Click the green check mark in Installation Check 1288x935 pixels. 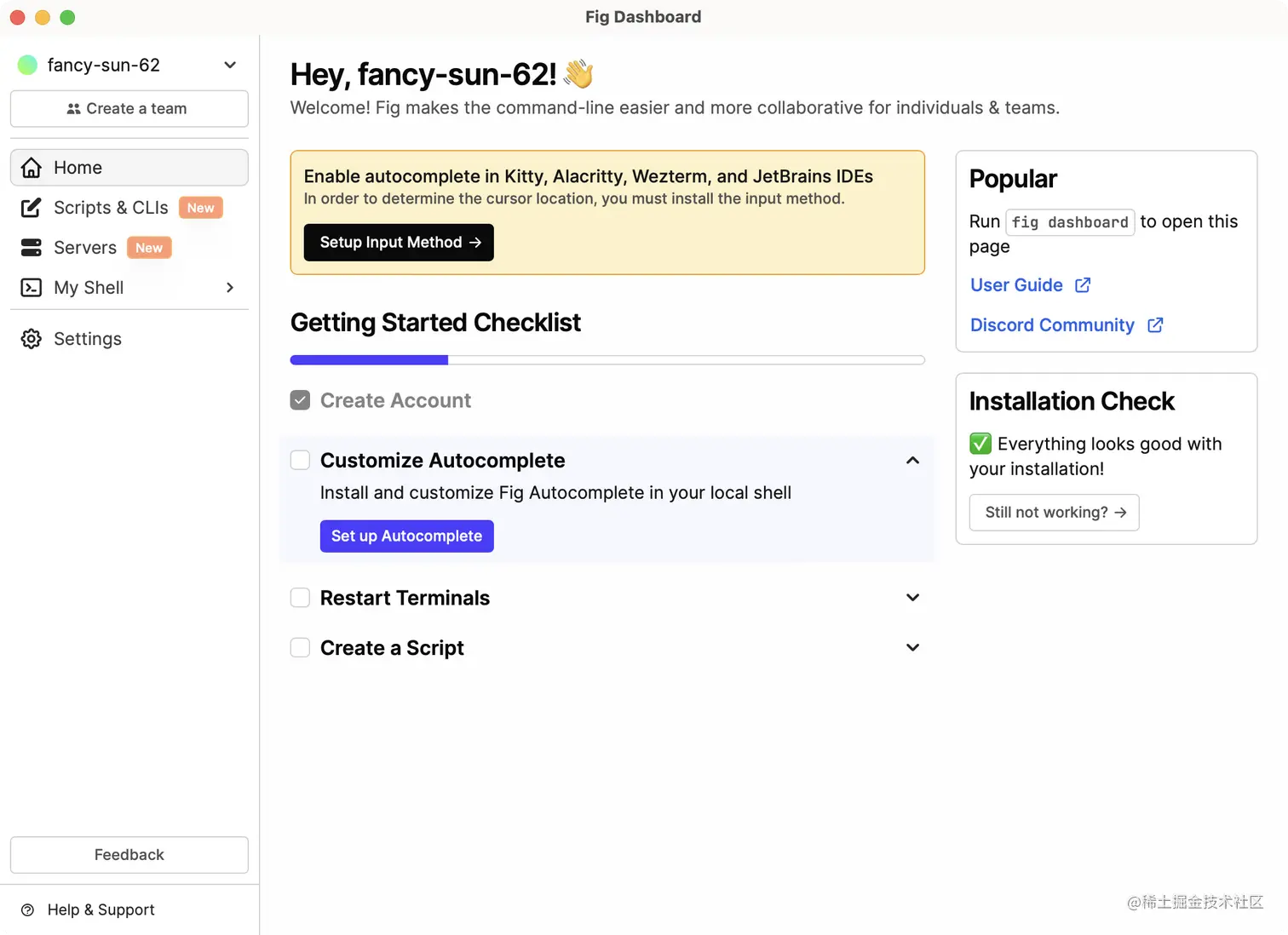coord(980,444)
